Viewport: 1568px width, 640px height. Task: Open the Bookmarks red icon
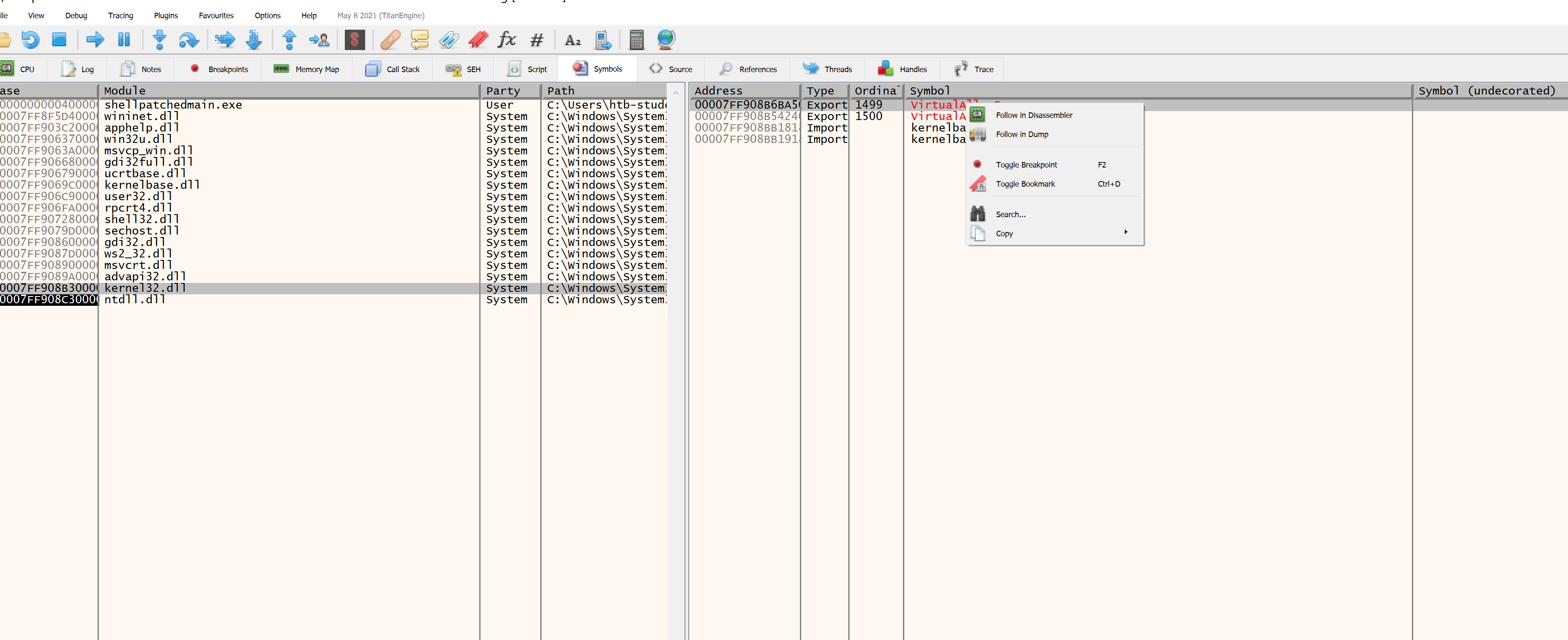coord(478,39)
